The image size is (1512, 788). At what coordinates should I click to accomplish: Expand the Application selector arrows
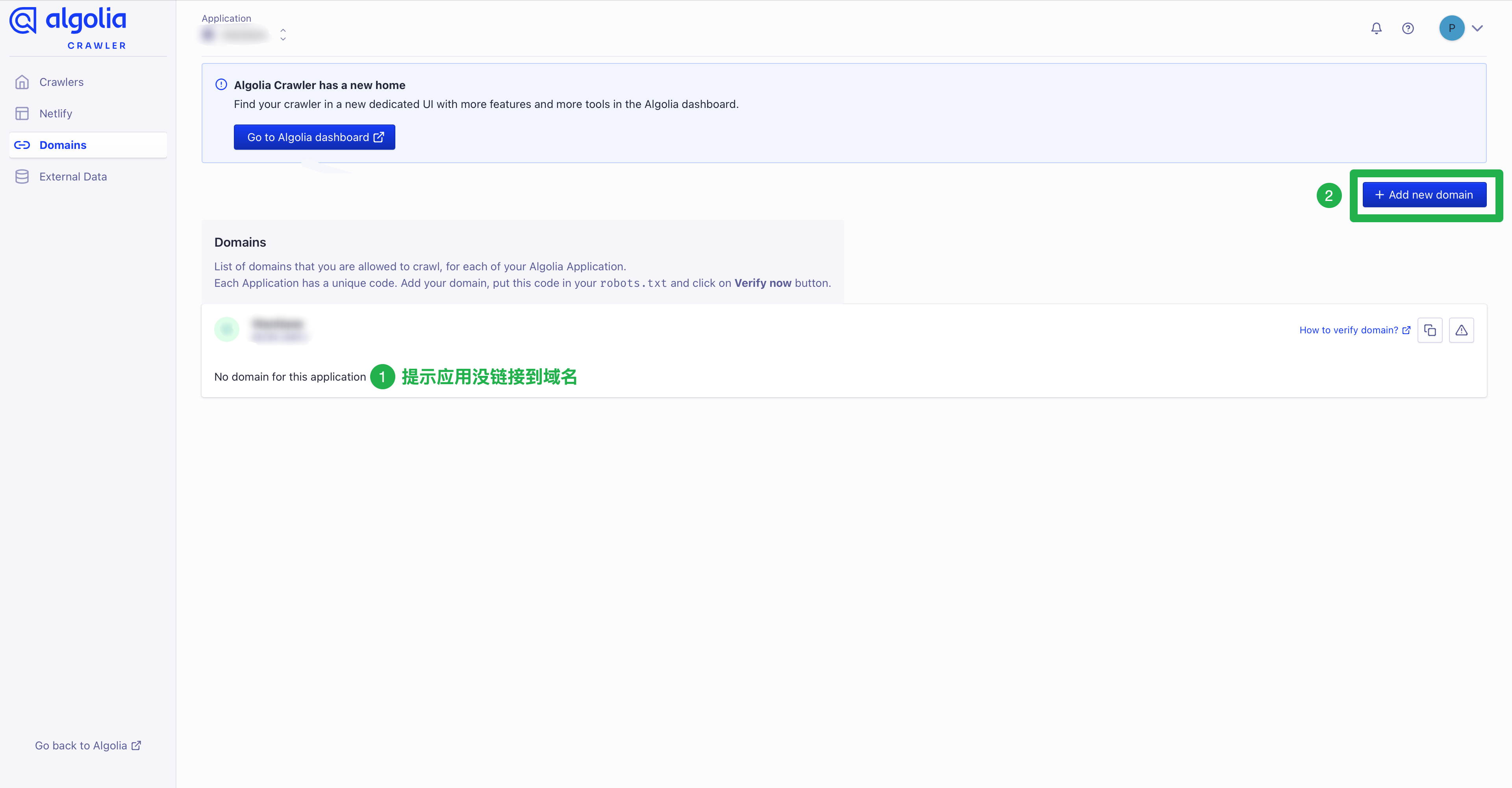pos(283,35)
